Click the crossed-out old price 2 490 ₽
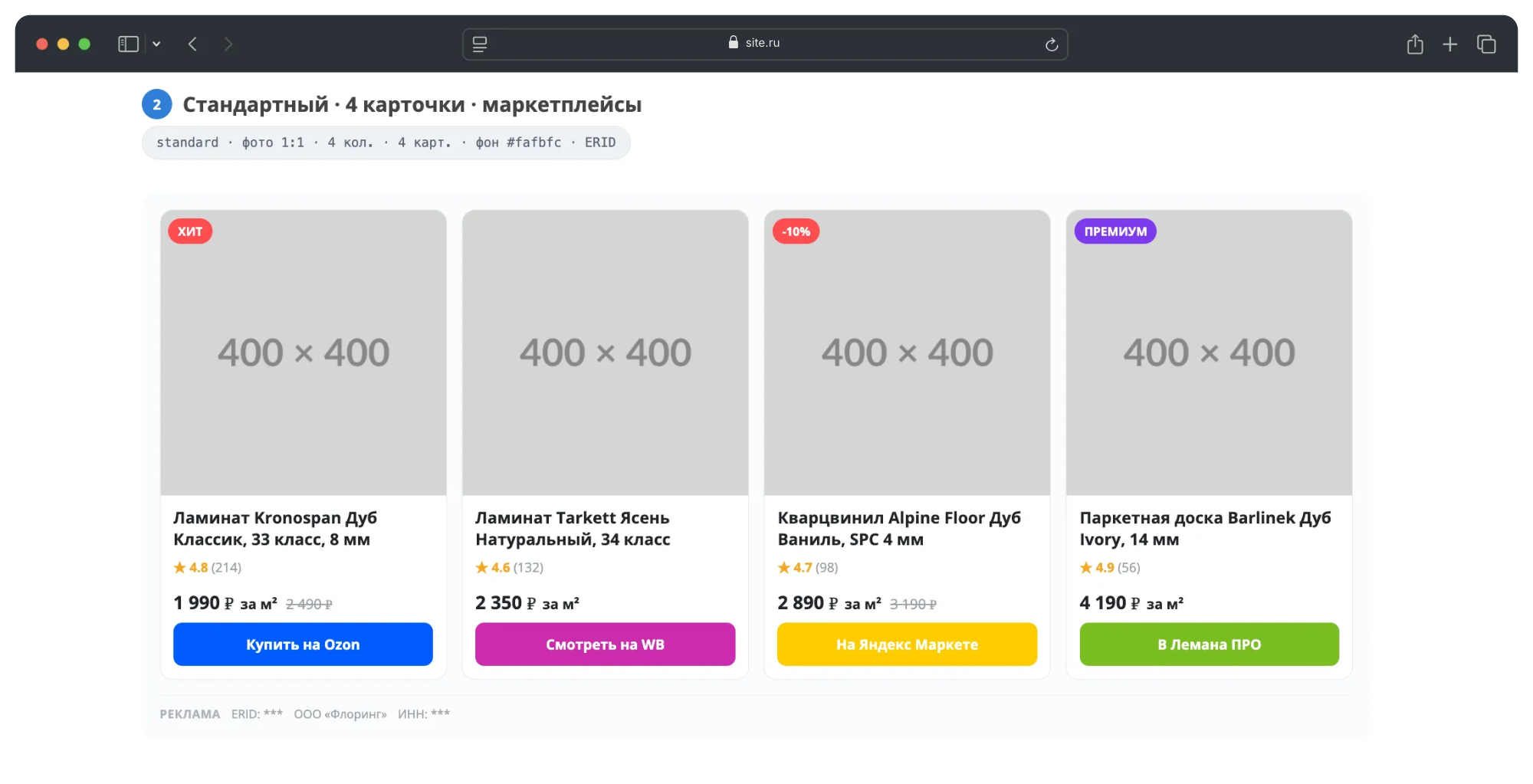The width and height of the screenshot is (1533, 784). (x=309, y=605)
